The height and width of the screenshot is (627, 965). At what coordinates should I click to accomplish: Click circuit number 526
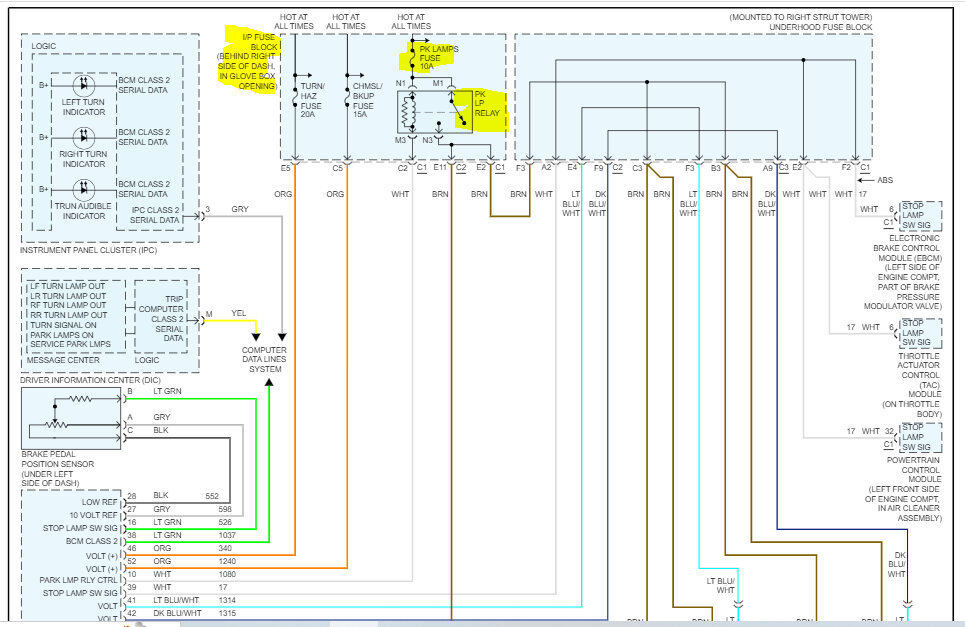(225, 522)
